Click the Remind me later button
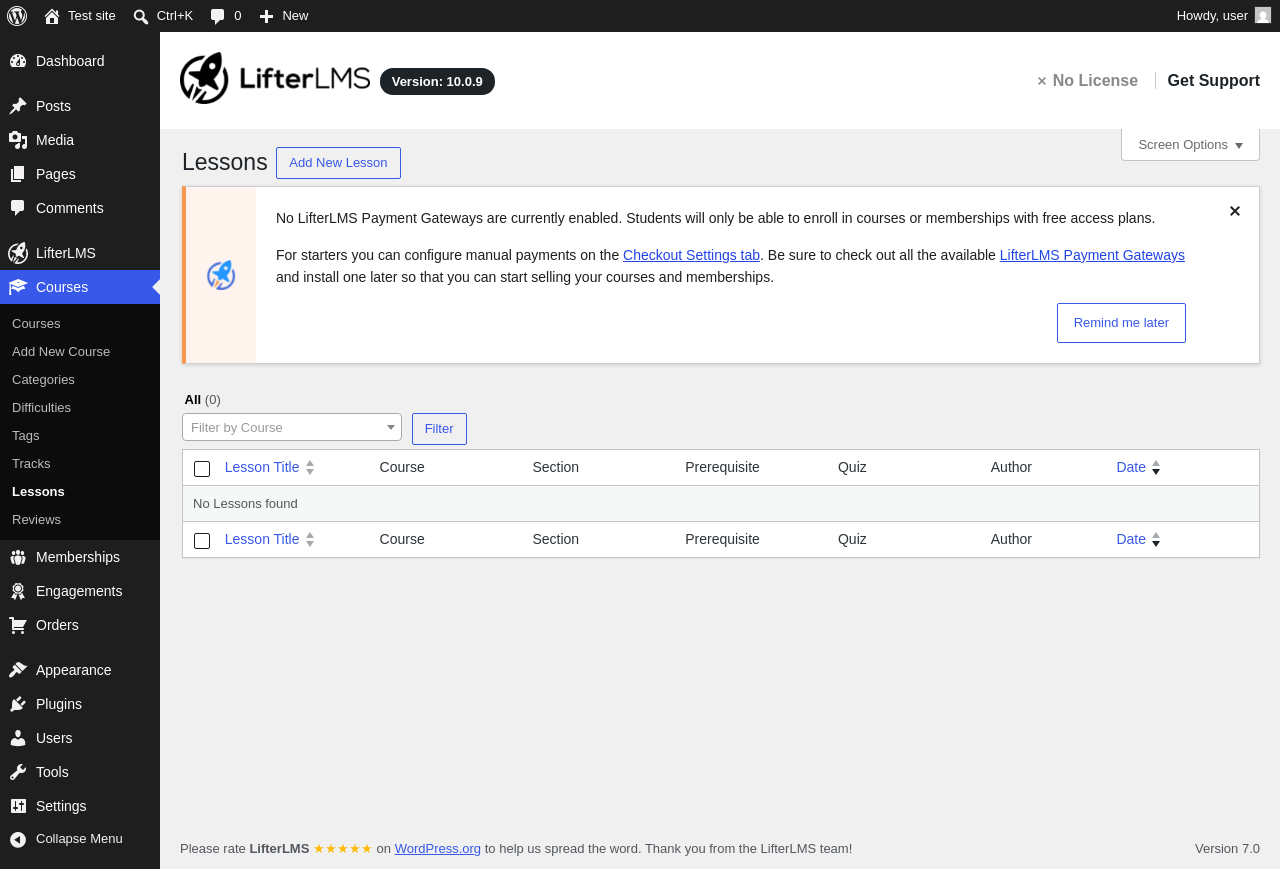1280x869 pixels. 1121,323
